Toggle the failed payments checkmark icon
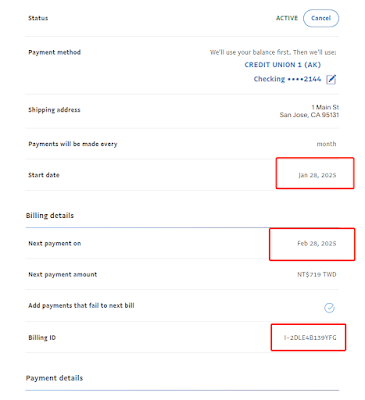 pyautogui.click(x=329, y=308)
